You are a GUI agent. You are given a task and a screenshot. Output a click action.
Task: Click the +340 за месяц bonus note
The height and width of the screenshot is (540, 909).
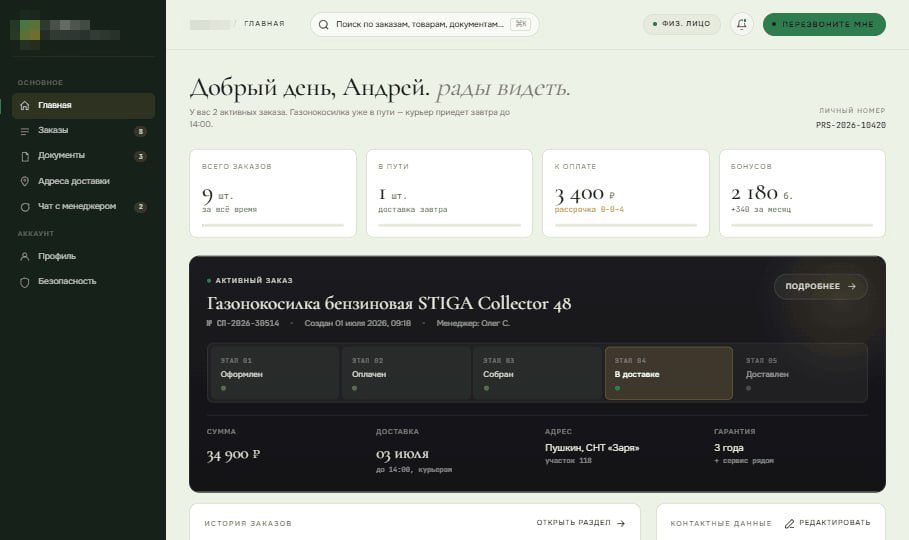click(x=761, y=209)
